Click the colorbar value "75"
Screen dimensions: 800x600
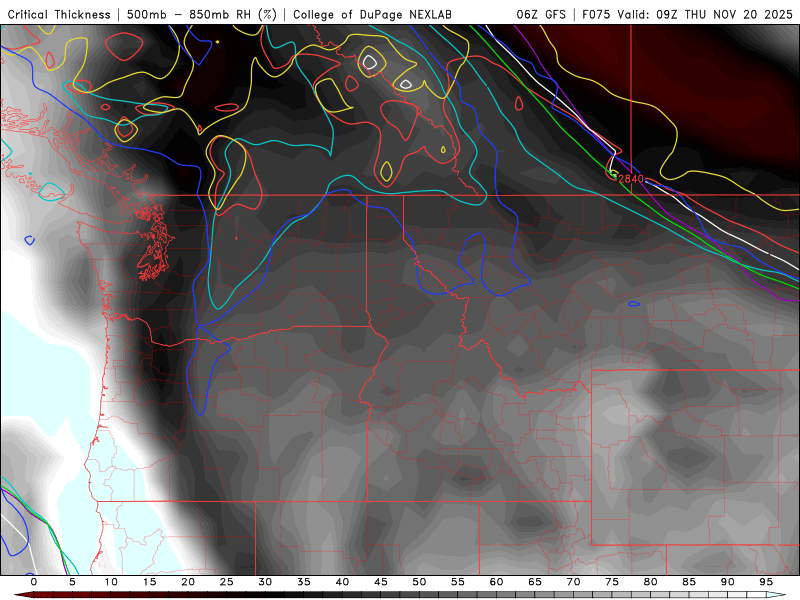[x=612, y=582]
